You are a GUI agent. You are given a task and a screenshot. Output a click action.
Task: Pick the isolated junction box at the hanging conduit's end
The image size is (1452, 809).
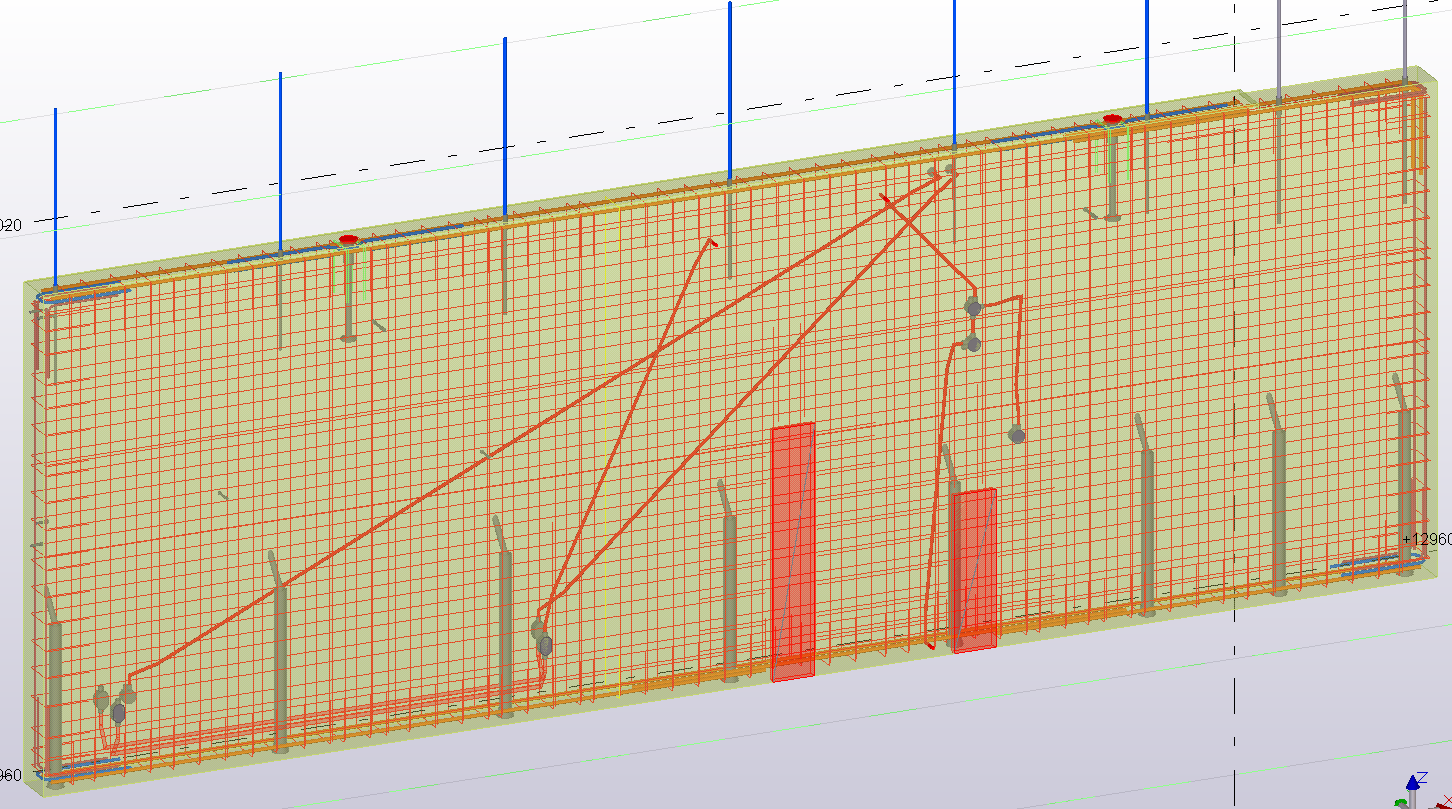(1017, 434)
